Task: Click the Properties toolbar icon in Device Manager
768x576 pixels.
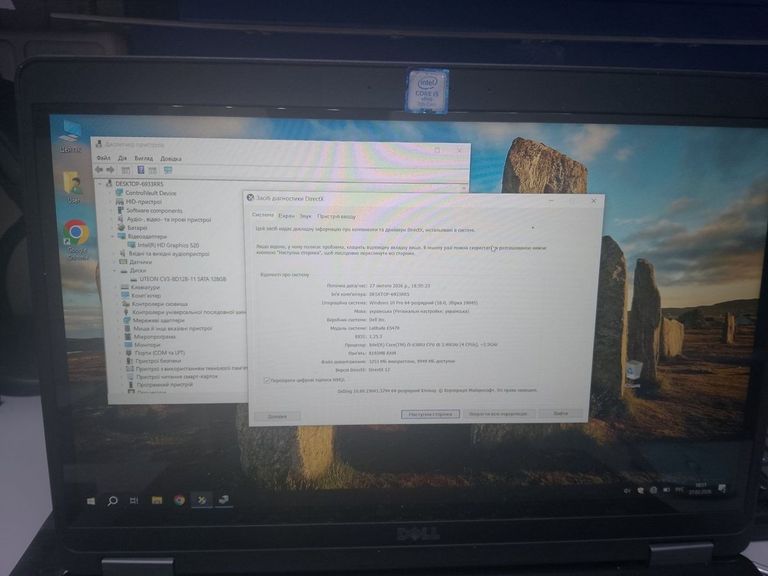Action: (126, 170)
